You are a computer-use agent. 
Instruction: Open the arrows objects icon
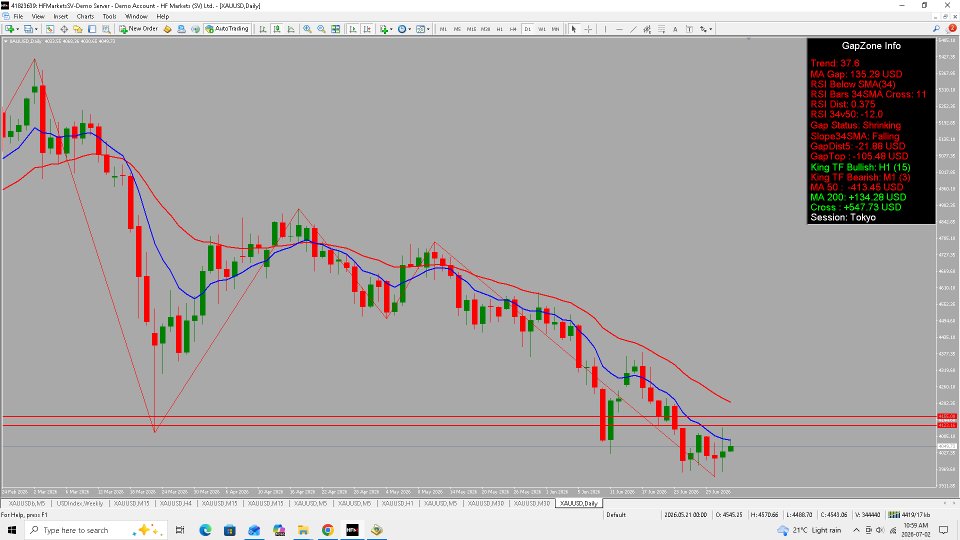pyautogui.click(x=703, y=29)
